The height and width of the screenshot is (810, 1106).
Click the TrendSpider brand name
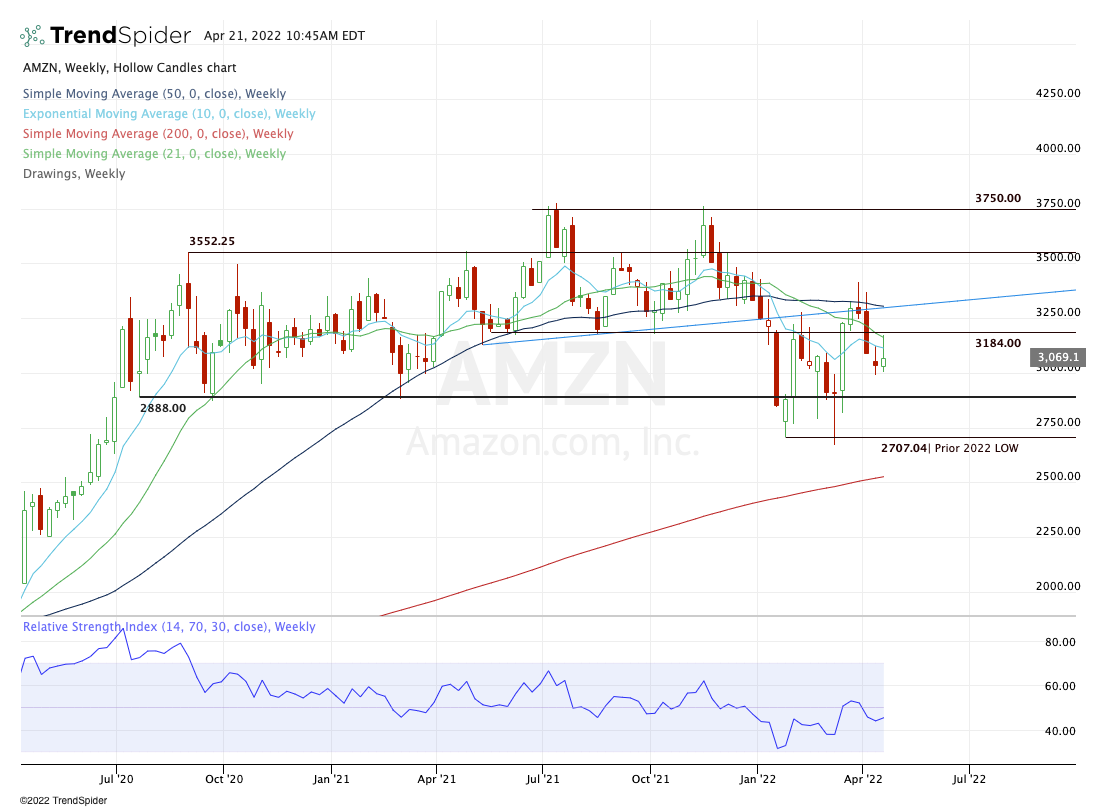click(x=121, y=35)
